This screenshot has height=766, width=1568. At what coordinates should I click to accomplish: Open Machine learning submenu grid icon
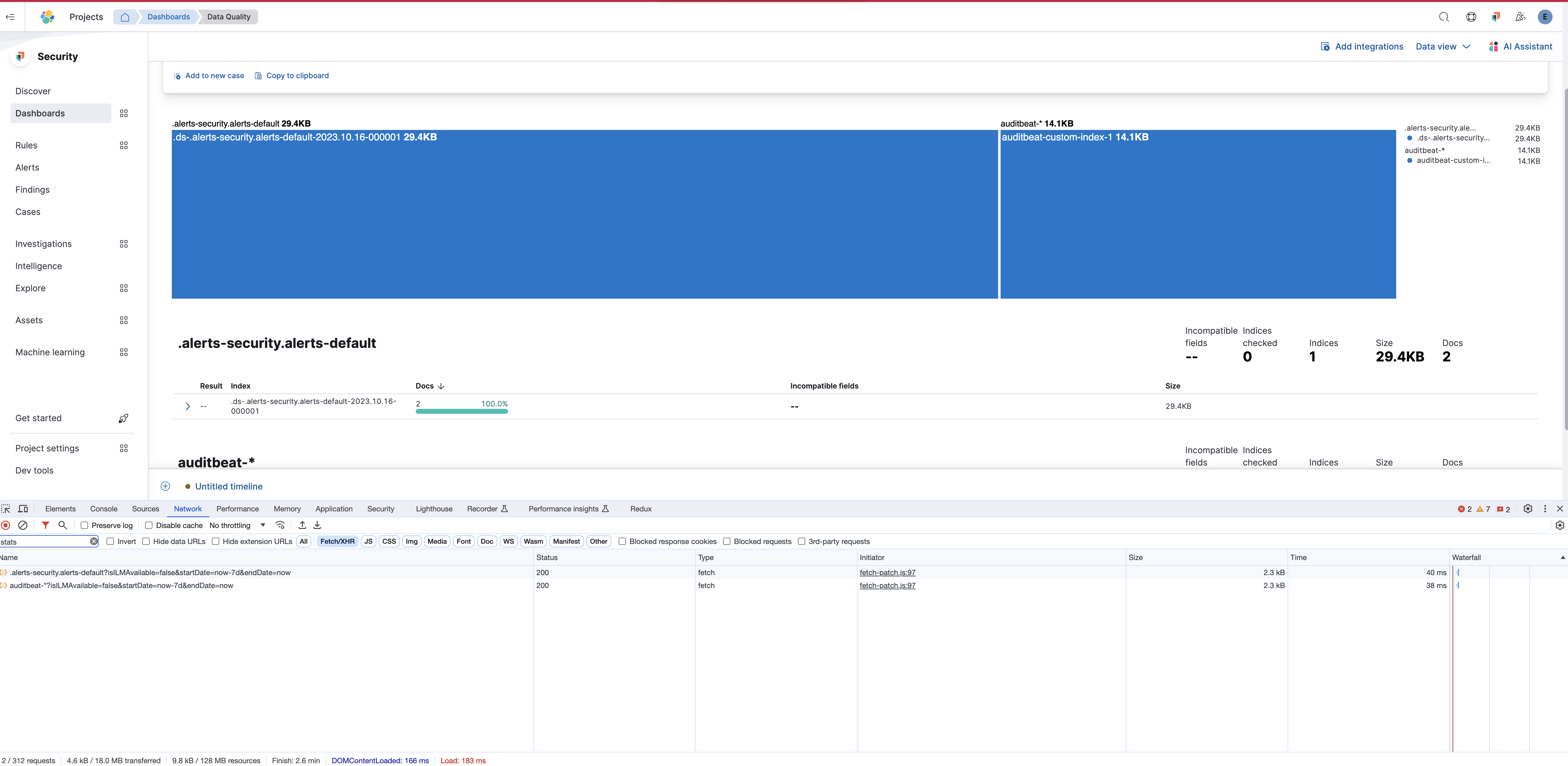(123, 352)
